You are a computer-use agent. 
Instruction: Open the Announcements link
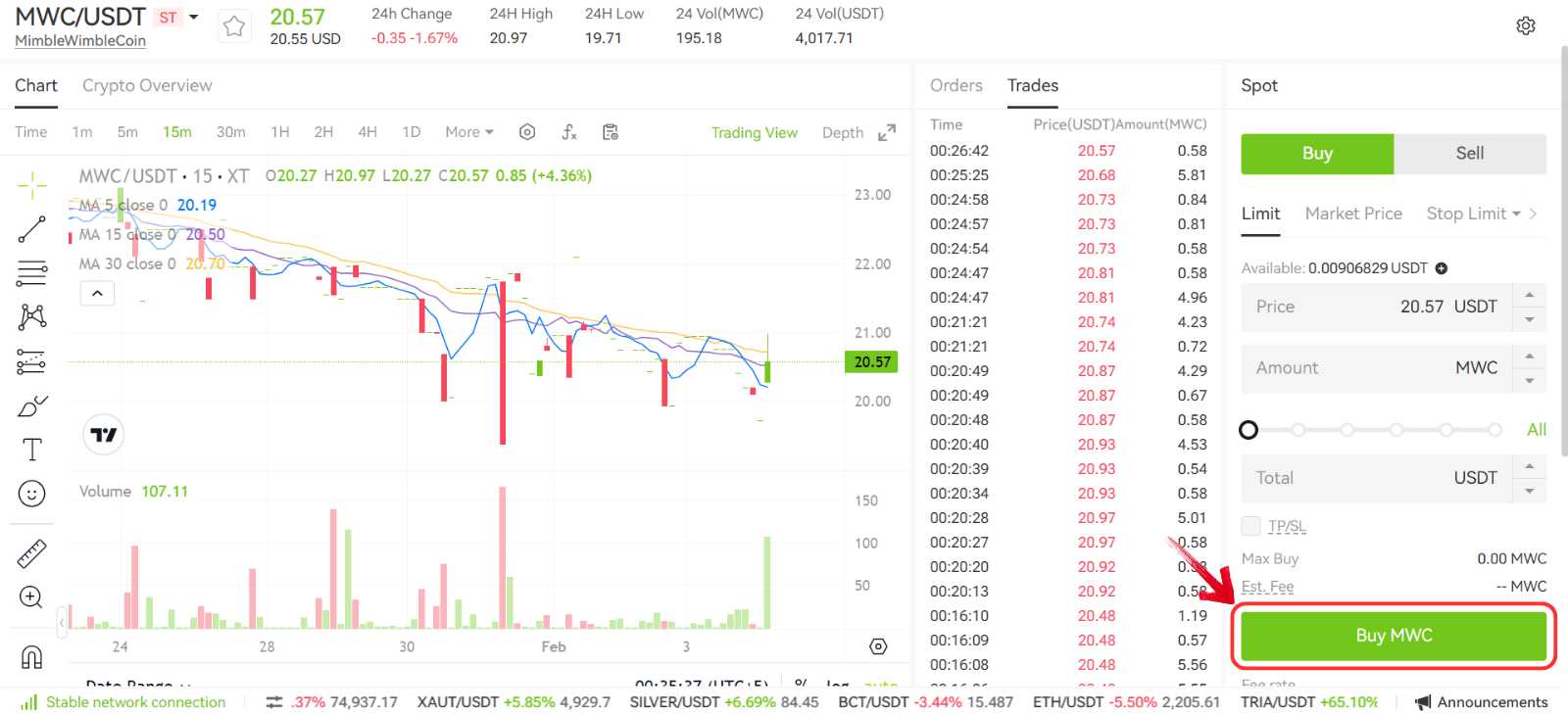[1493, 702]
